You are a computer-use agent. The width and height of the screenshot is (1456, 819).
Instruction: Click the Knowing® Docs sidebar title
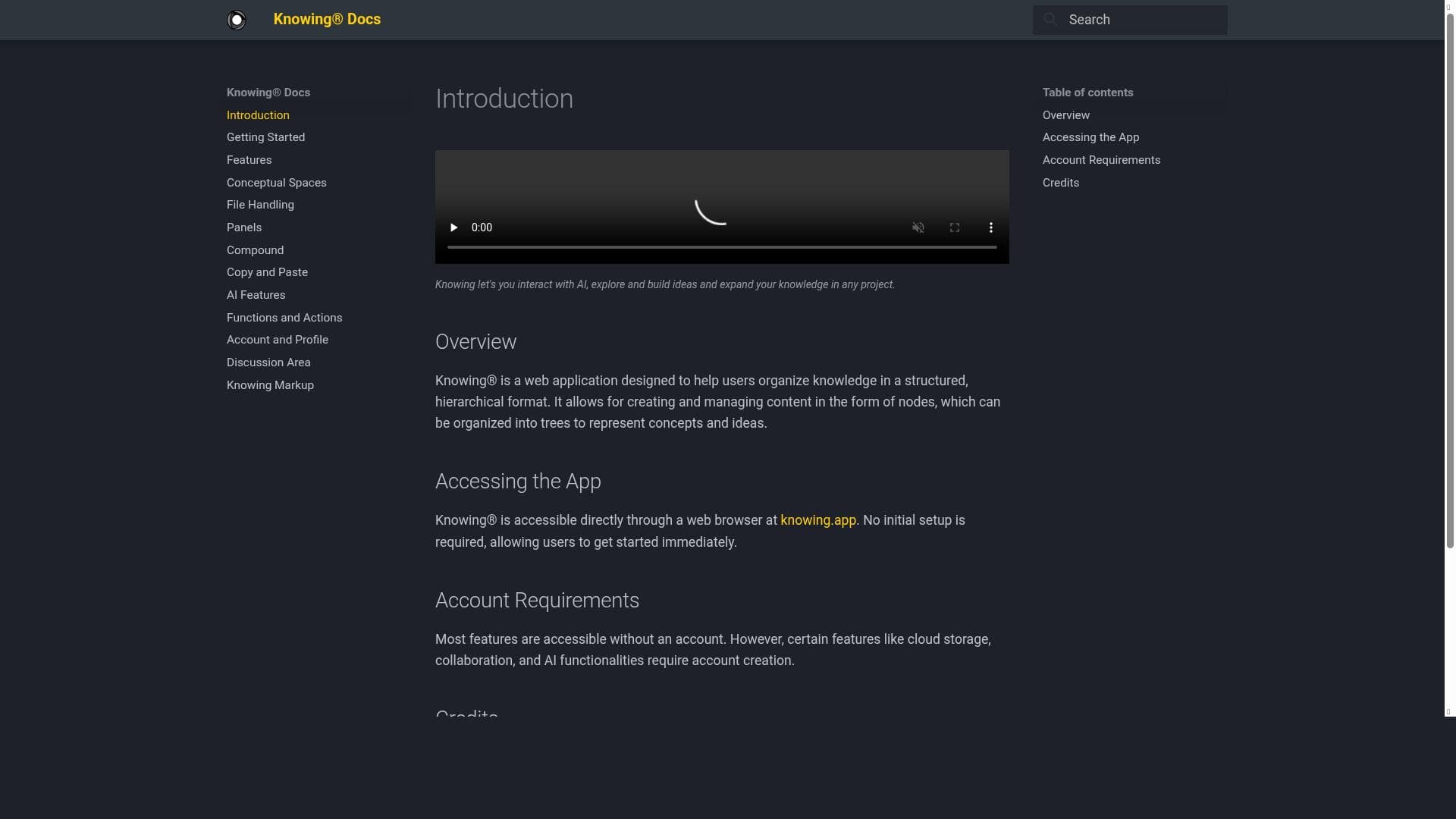[268, 93]
